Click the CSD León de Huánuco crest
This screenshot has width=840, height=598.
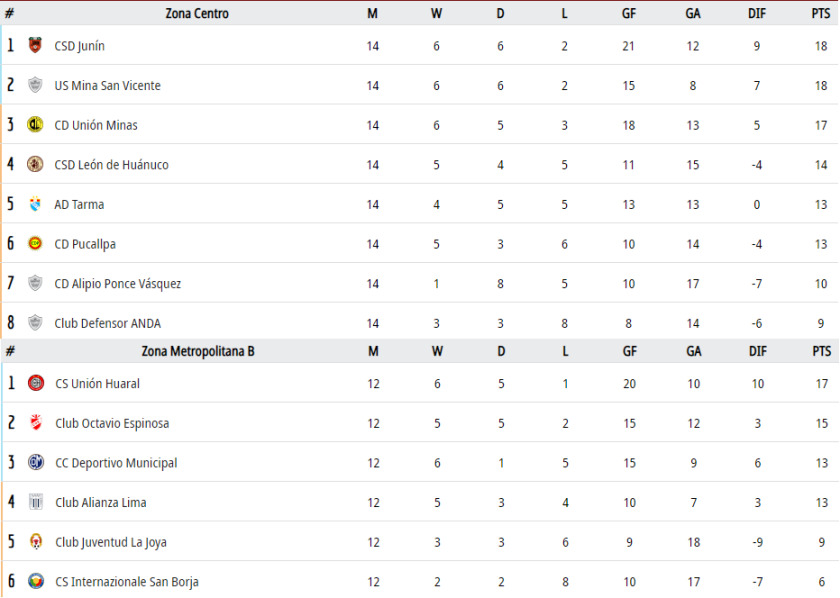coord(35,164)
